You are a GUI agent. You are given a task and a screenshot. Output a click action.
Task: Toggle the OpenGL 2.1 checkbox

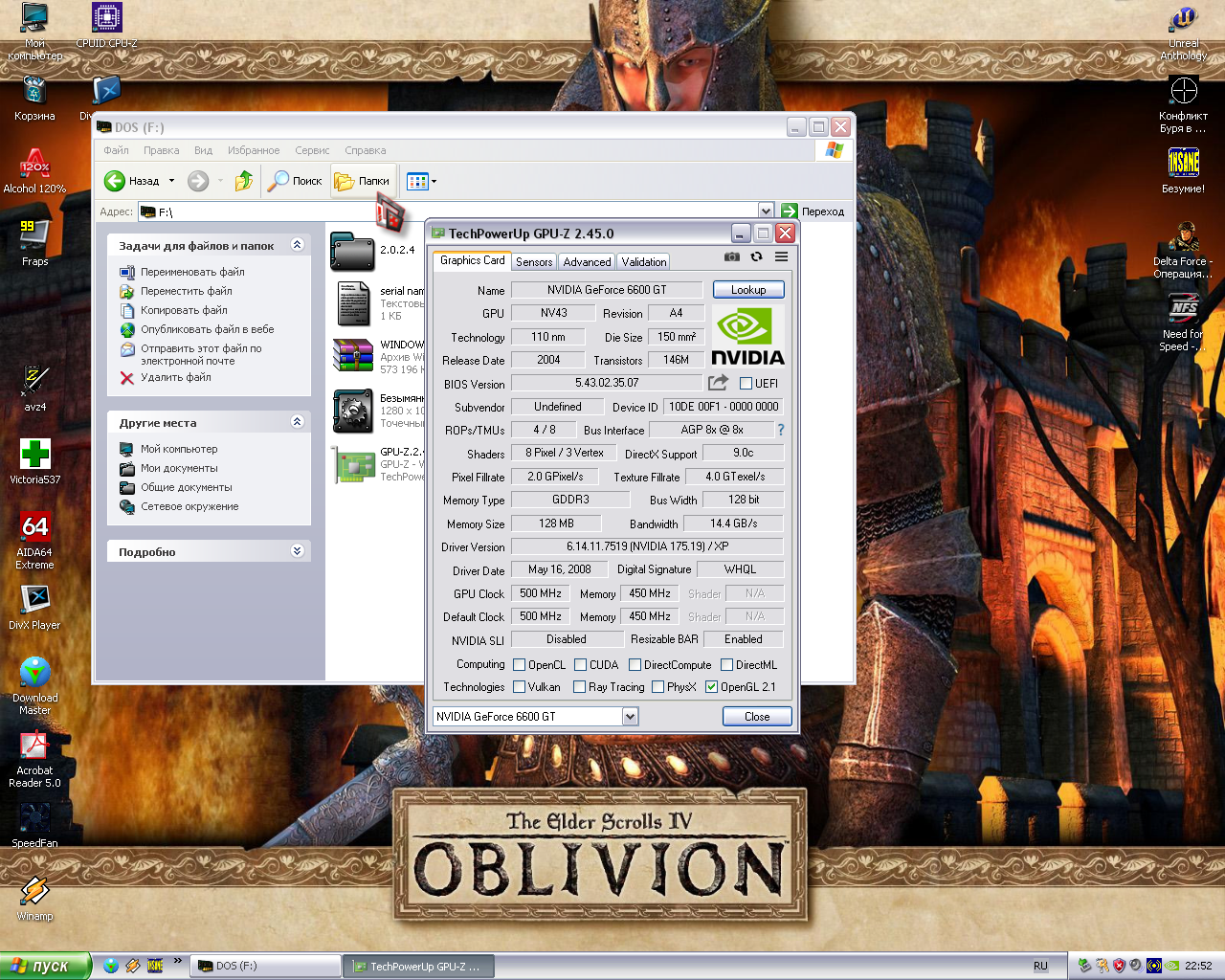[x=711, y=687]
